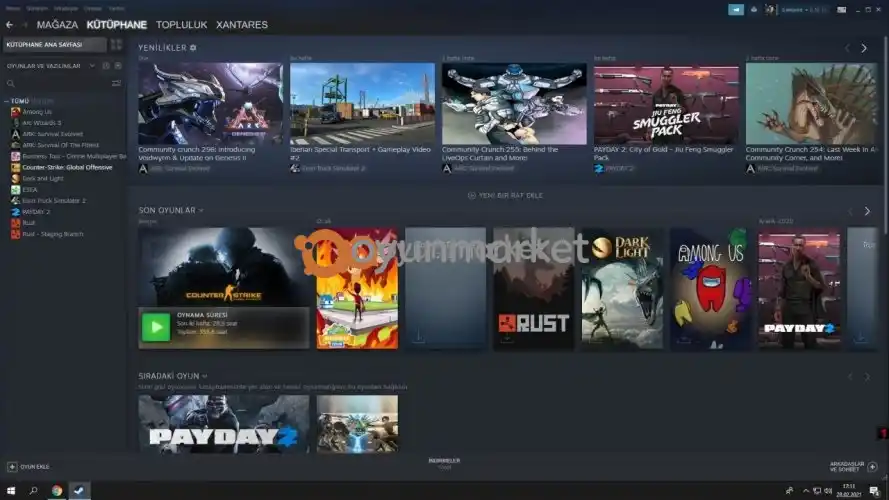Expand the Oyunlar ve Yazılımlar dropdown
The height and width of the screenshot is (500, 889).
pos(92,66)
